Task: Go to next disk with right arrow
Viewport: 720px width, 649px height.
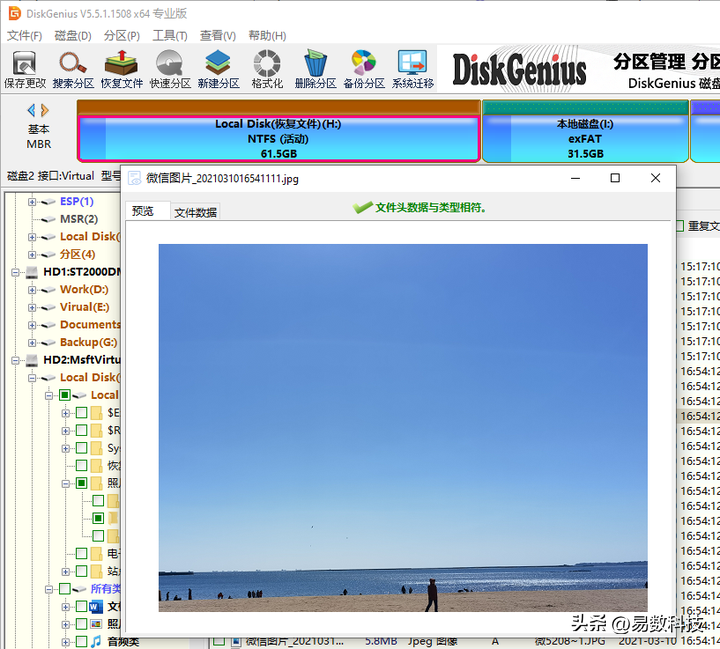Action: pyautogui.click(x=45, y=110)
